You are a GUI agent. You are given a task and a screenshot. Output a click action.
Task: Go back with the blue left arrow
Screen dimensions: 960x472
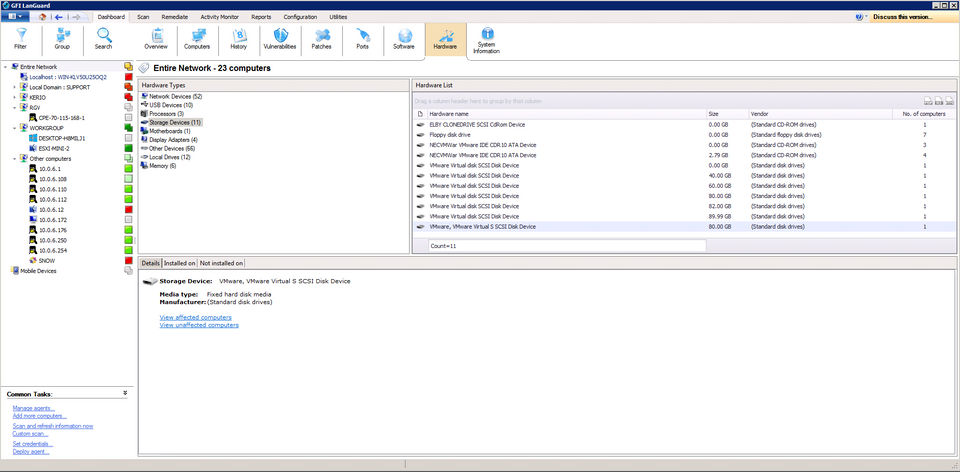pos(59,17)
